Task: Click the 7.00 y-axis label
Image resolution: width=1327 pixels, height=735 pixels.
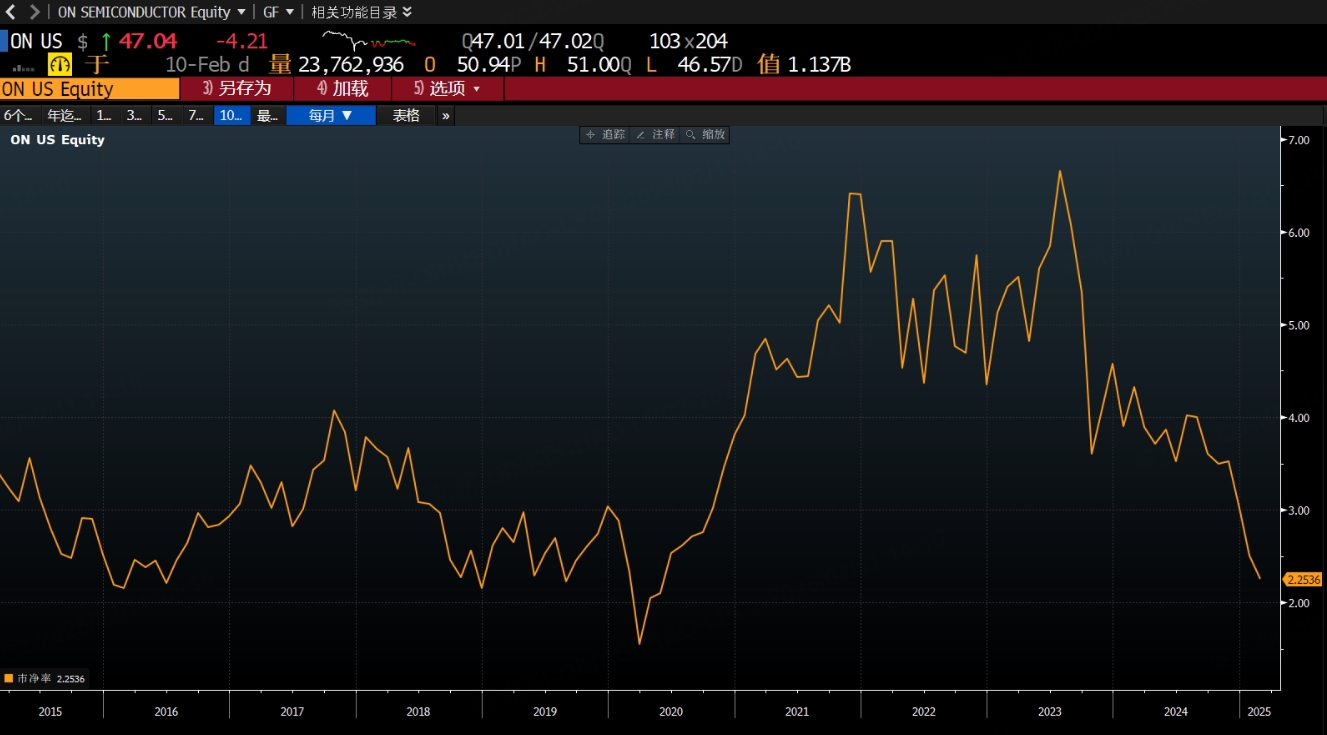Action: point(1298,140)
